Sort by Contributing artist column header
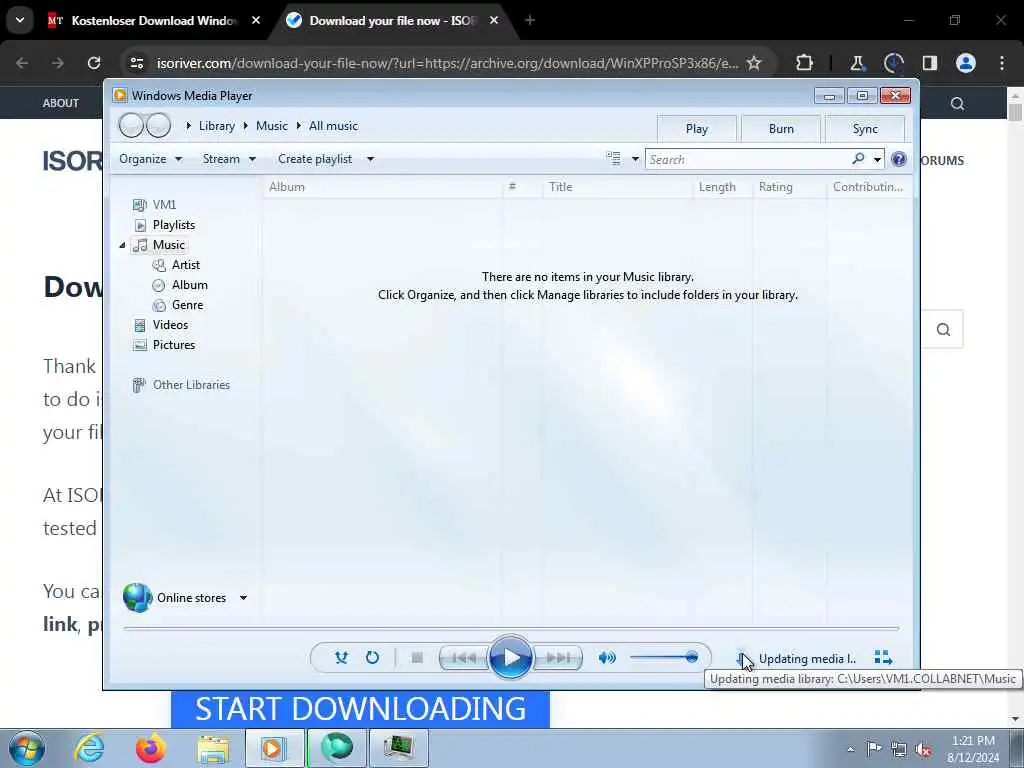Viewport: 1024px width, 768px height. pos(869,187)
